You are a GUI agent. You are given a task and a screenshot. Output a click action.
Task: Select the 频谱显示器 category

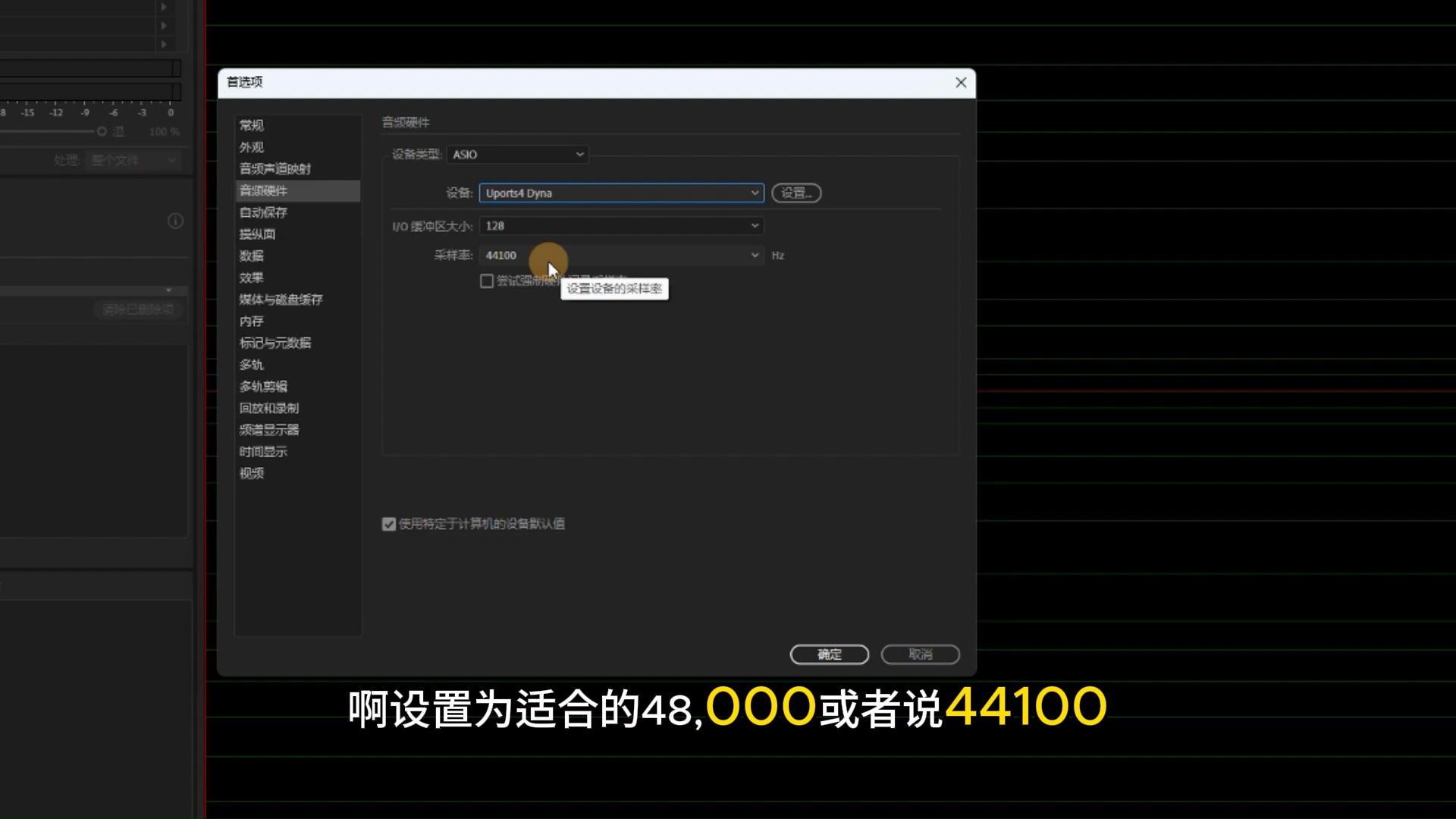click(269, 429)
